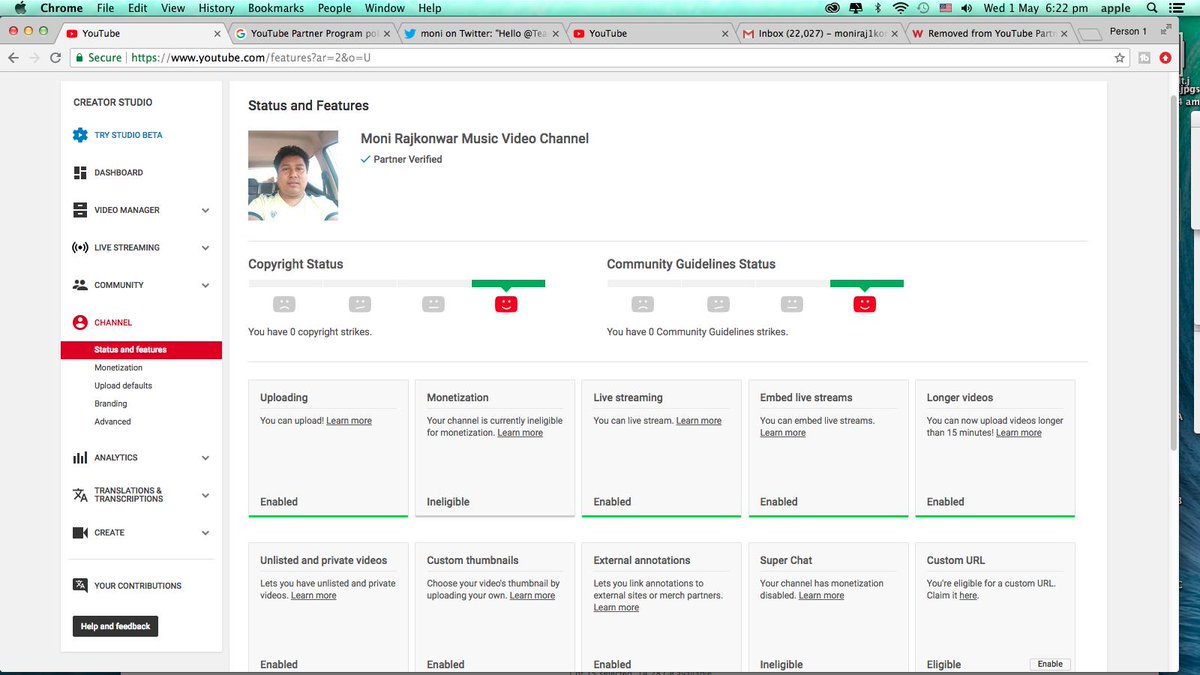Expand the Create section
The height and width of the screenshot is (675, 1200).
point(205,533)
